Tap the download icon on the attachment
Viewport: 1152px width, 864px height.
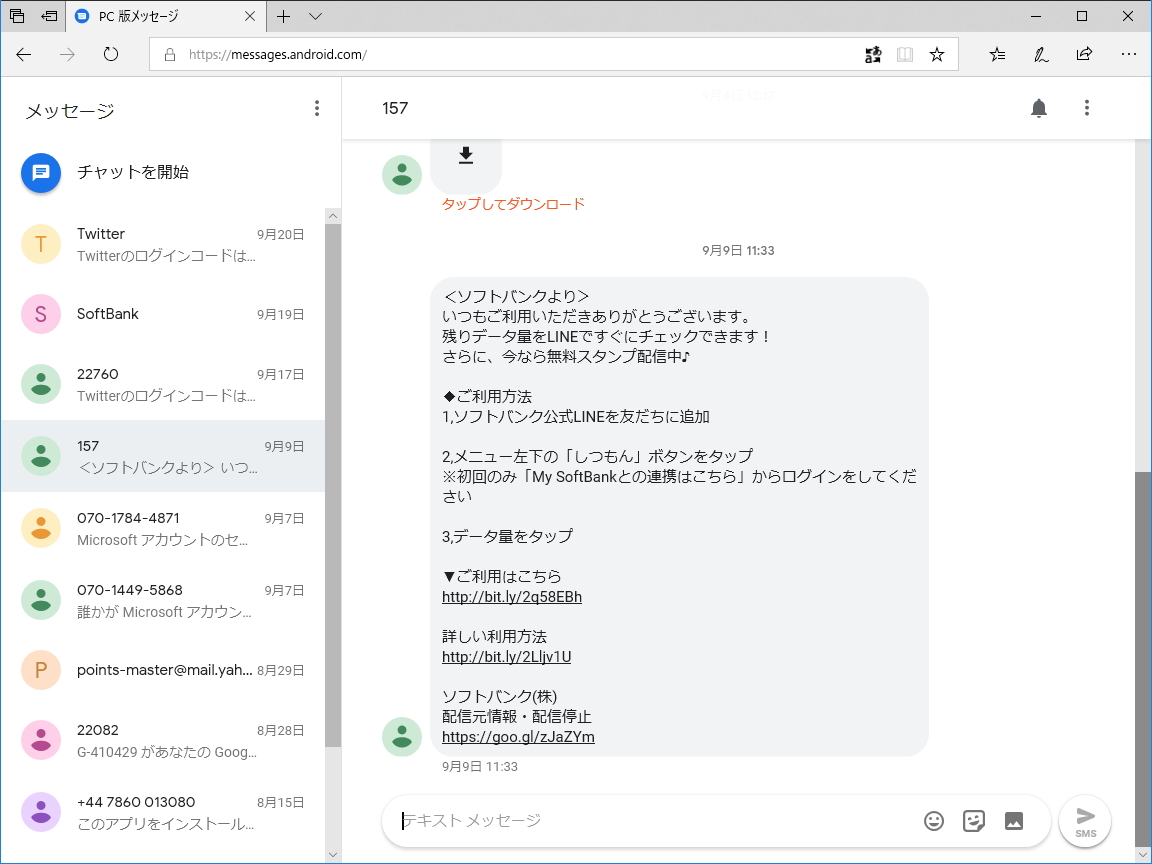coord(466,155)
